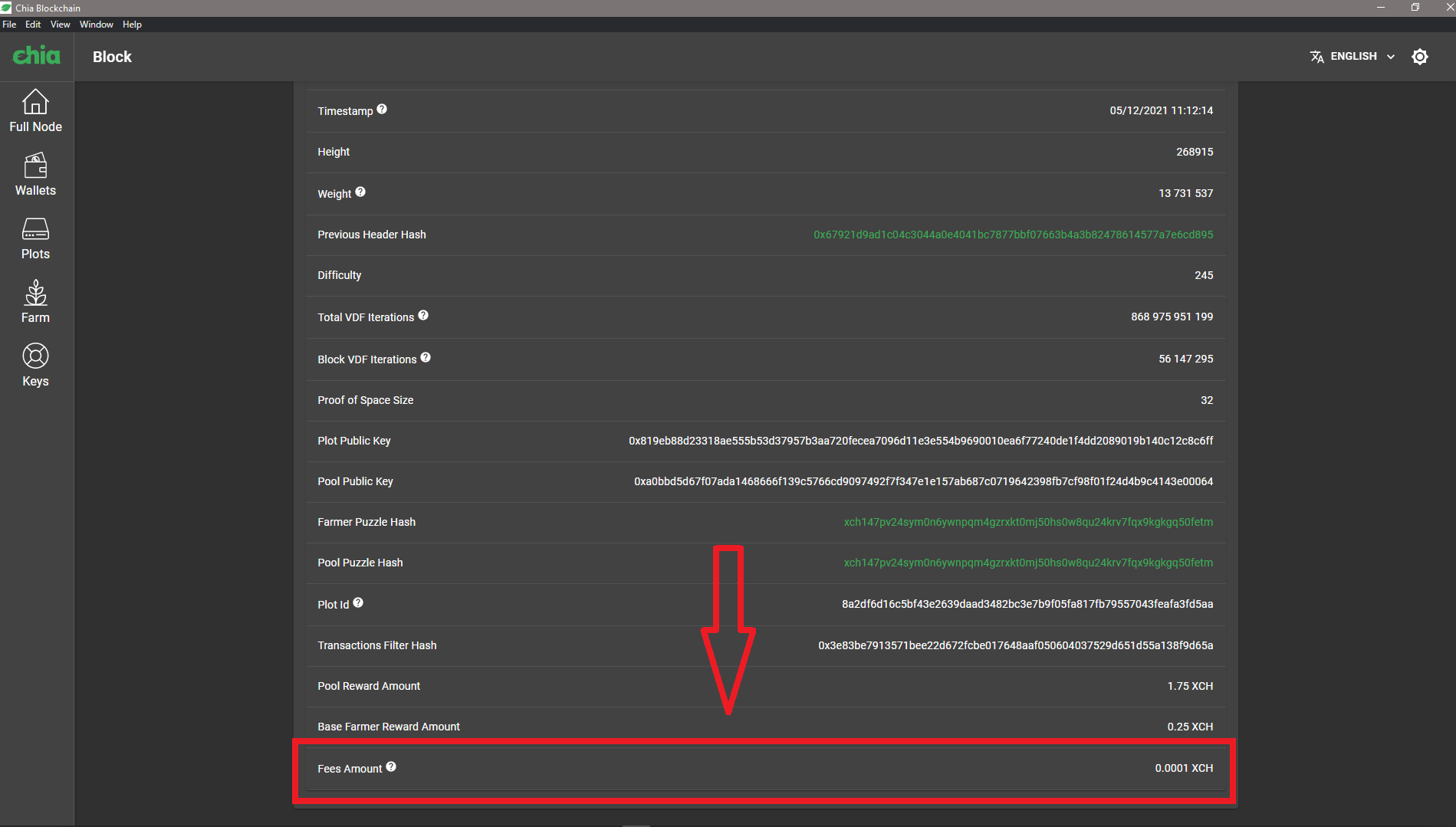This screenshot has width=1456, height=827.
Task: Show Fees Amount help icon
Action: coord(391,767)
